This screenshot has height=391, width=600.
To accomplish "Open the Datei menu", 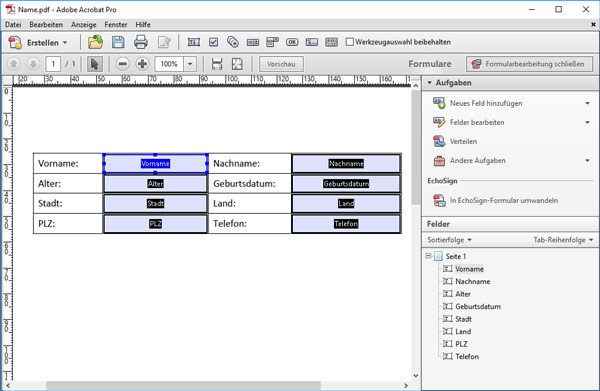I will pyautogui.click(x=13, y=24).
